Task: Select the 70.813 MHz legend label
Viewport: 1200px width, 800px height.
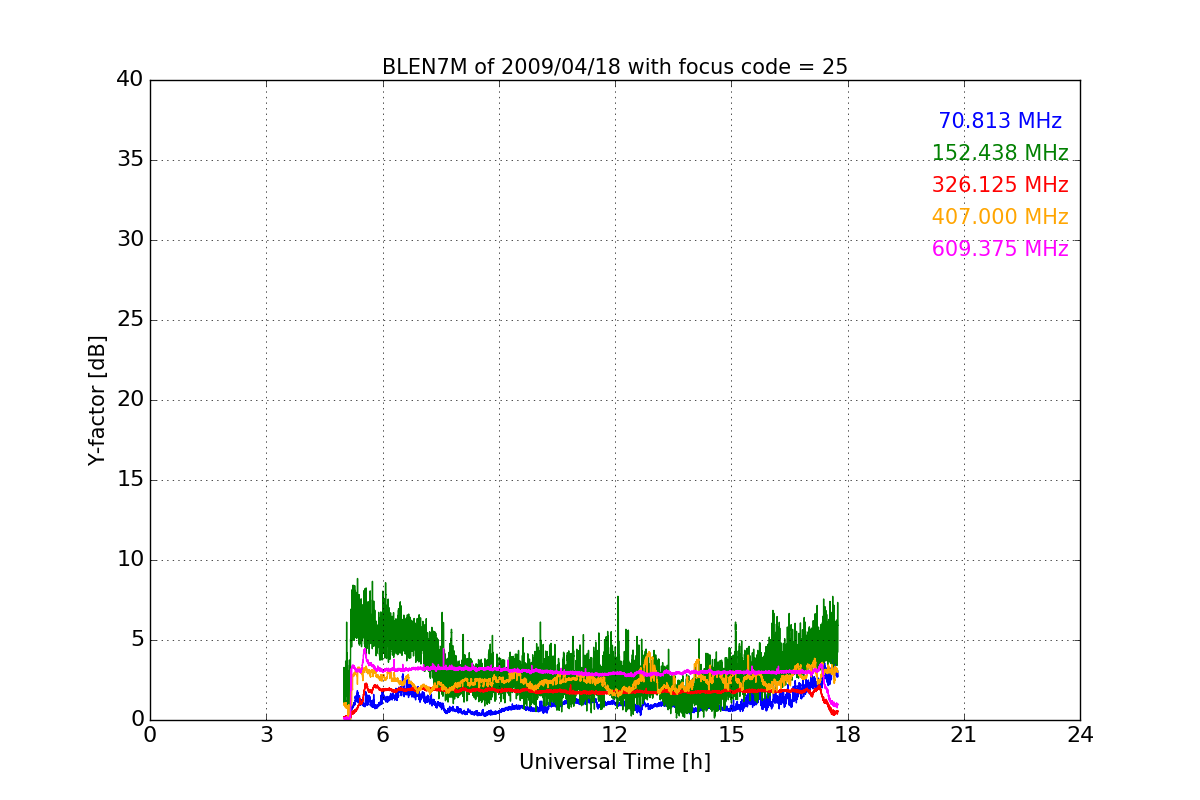Action: pos(1000,121)
